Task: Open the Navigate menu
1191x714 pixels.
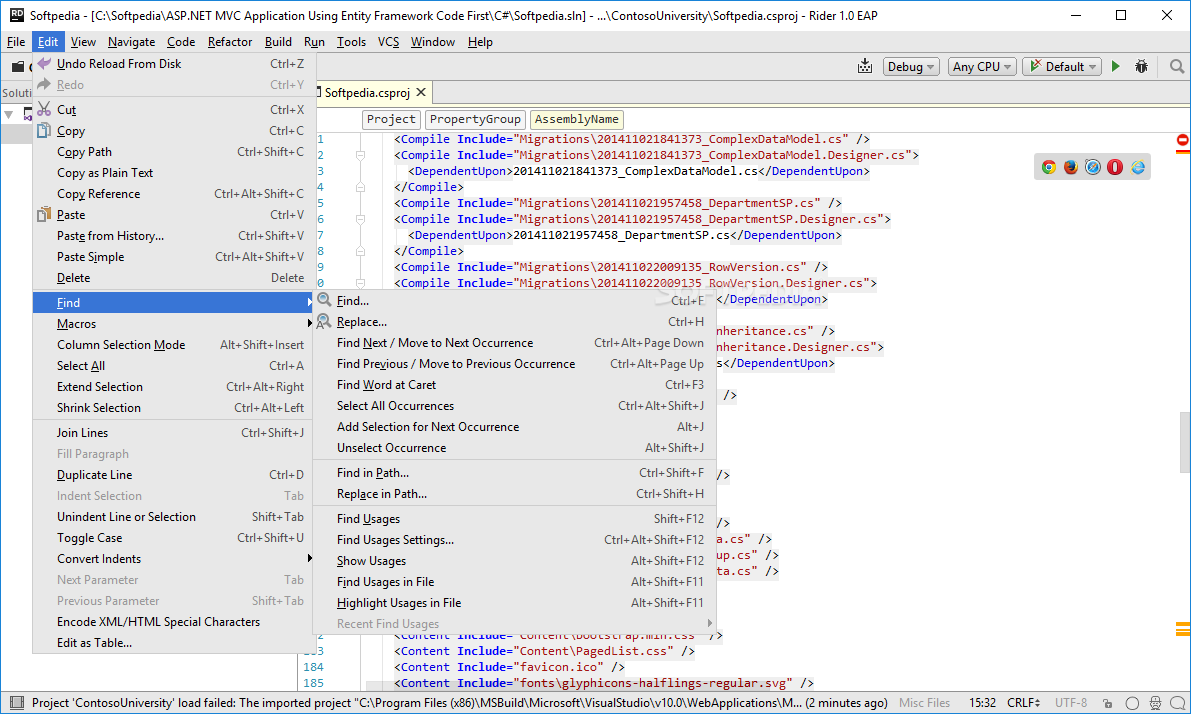Action: tap(131, 42)
